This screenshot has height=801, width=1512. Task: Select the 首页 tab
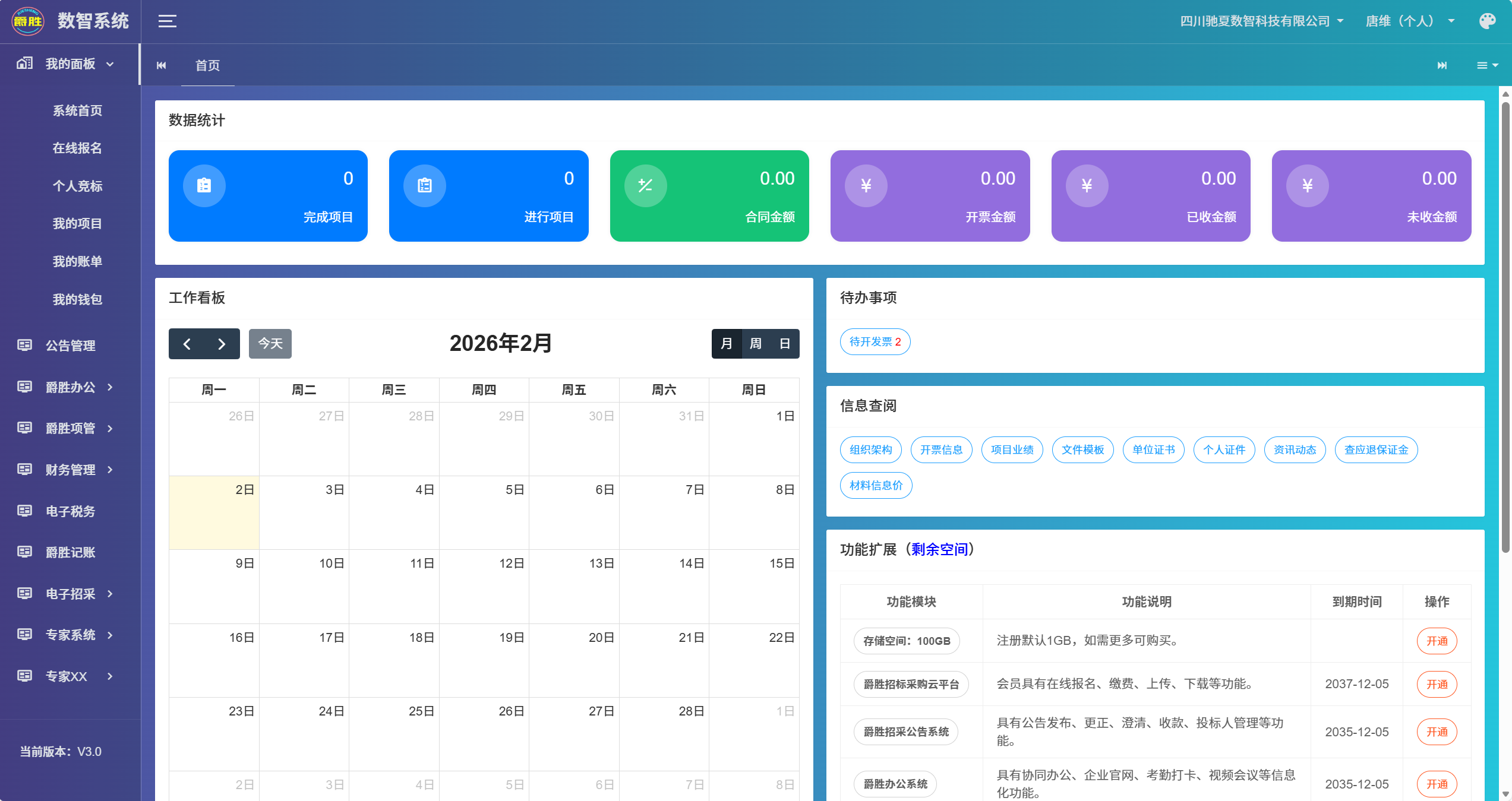click(207, 65)
